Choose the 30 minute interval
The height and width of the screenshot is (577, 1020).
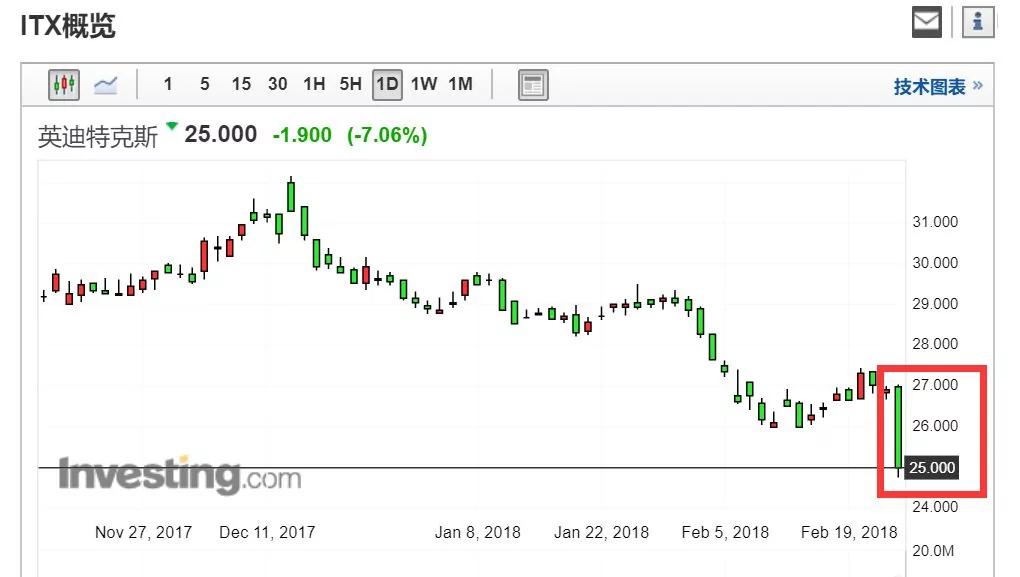278,85
